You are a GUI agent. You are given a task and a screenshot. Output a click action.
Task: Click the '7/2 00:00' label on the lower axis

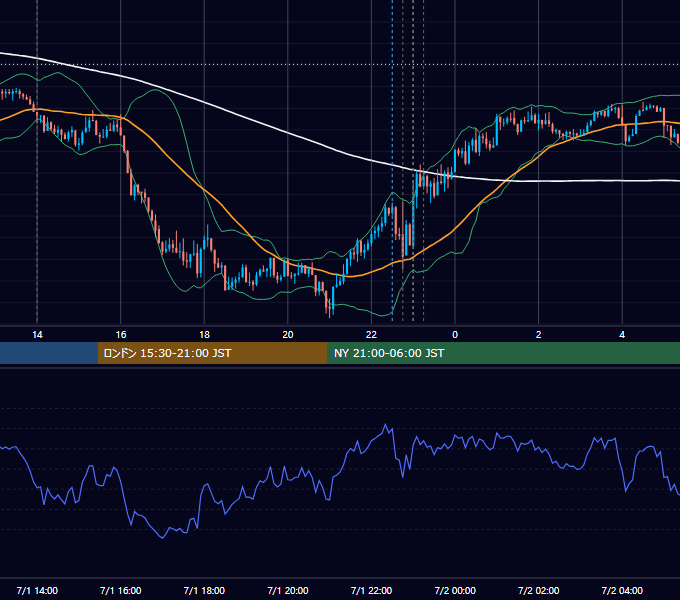click(x=455, y=590)
